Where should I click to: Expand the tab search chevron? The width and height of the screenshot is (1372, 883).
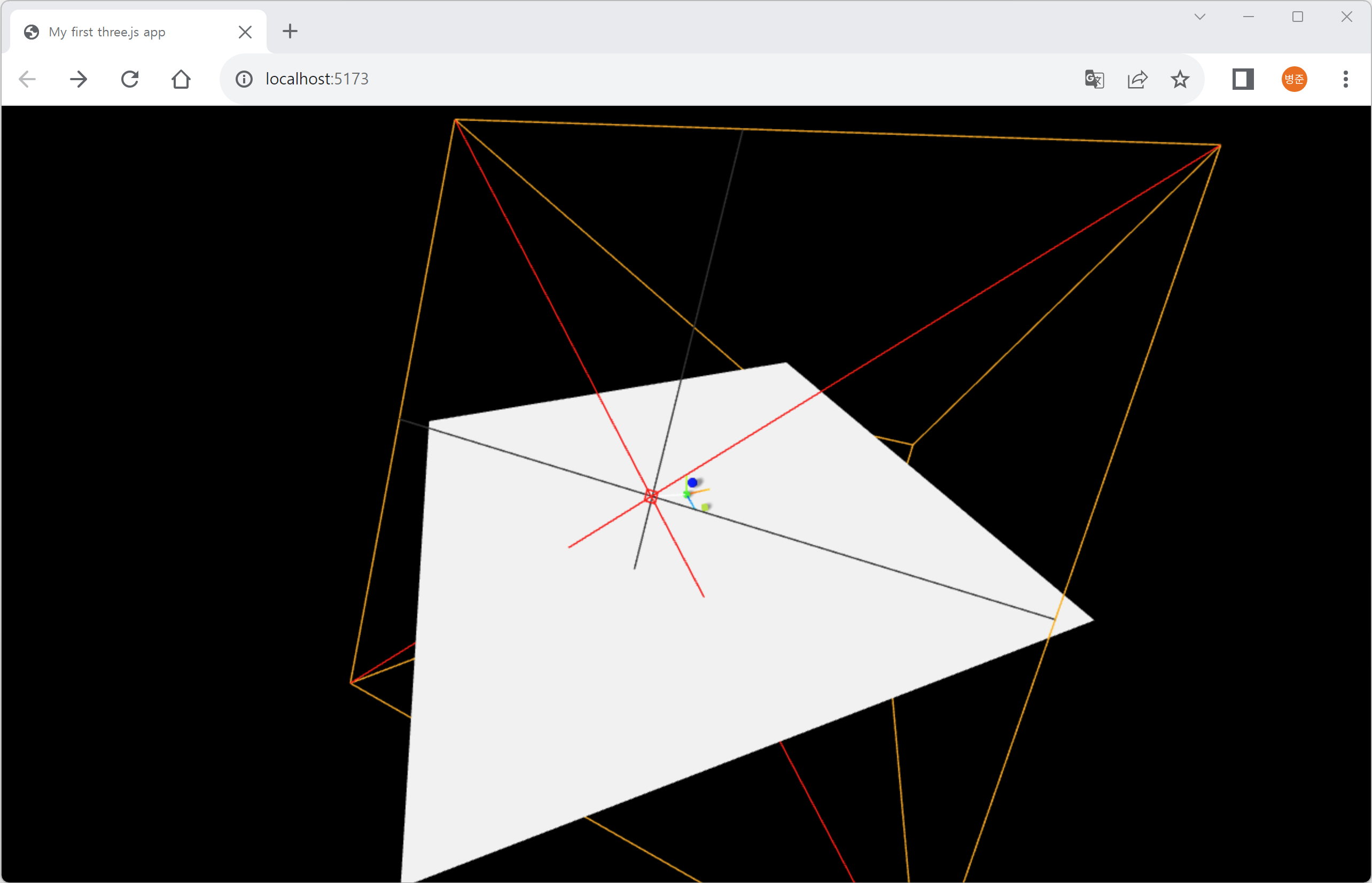[1199, 17]
